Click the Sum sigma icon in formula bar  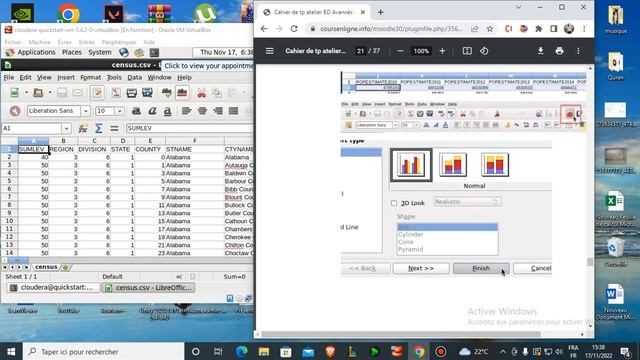coord(98,128)
